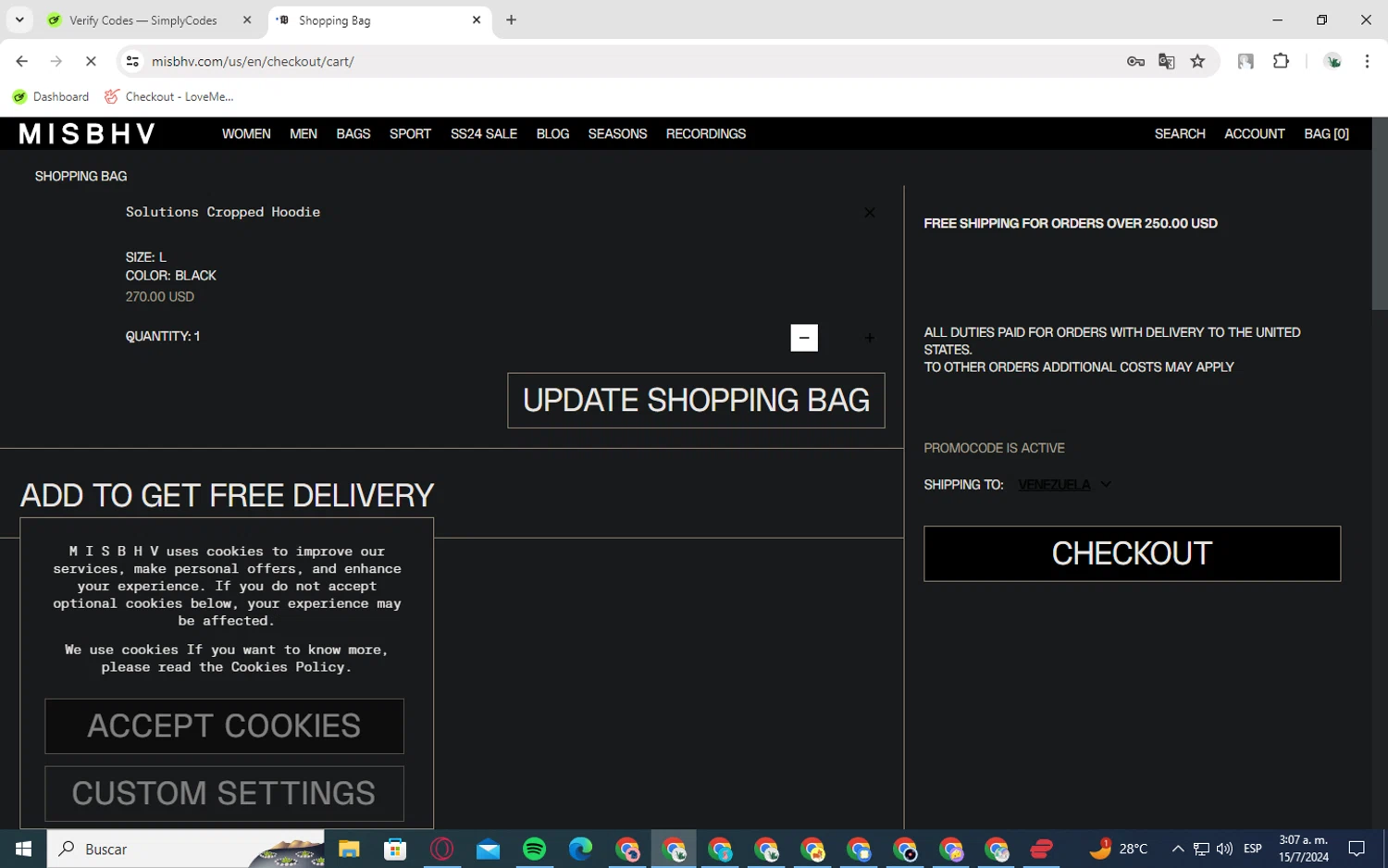Viewport: 1388px width, 868px height.
Task: Launch Opera browser from taskbar
Action: click(442, 849)
